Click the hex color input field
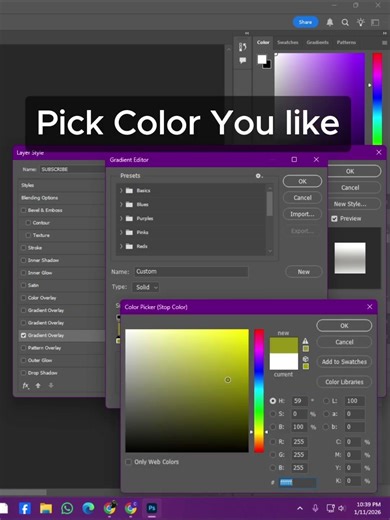Image resolution: width=390 pixels, height=520 pixels. tap(297, 482)
